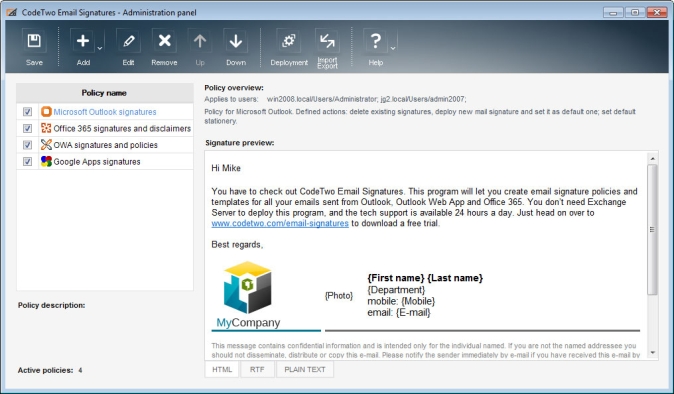Click the Help question mark icon
674x394 pixels.
[x=375, y=41]
